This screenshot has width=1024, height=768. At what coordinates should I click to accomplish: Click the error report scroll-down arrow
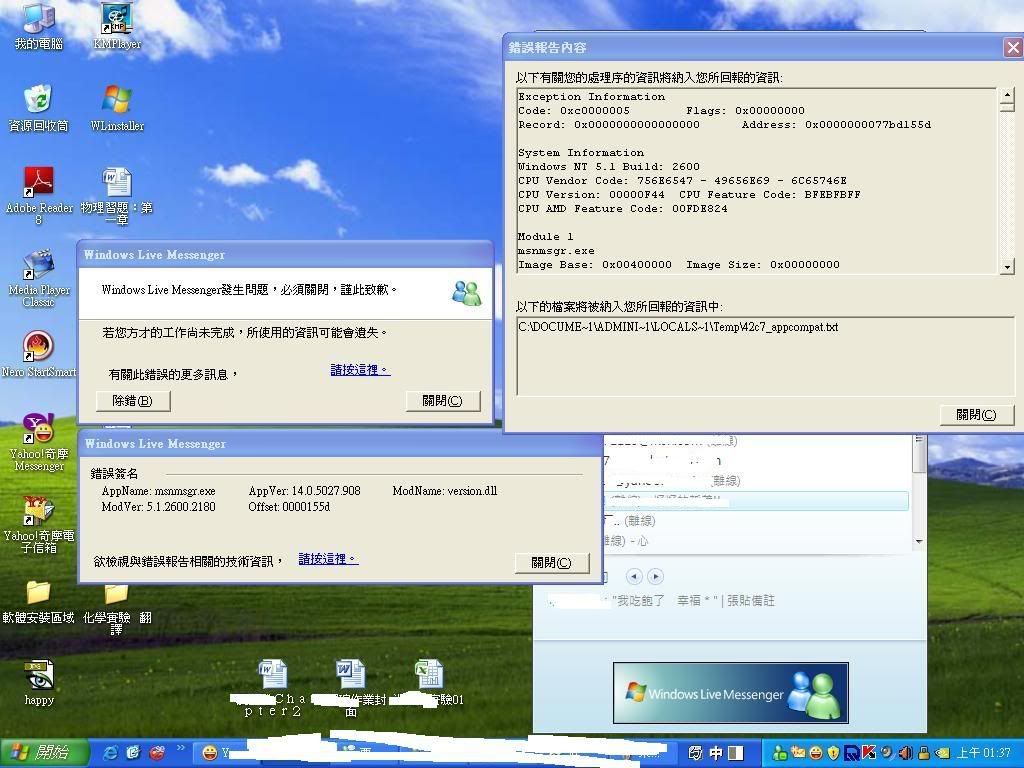click(x=1006, y=267)
